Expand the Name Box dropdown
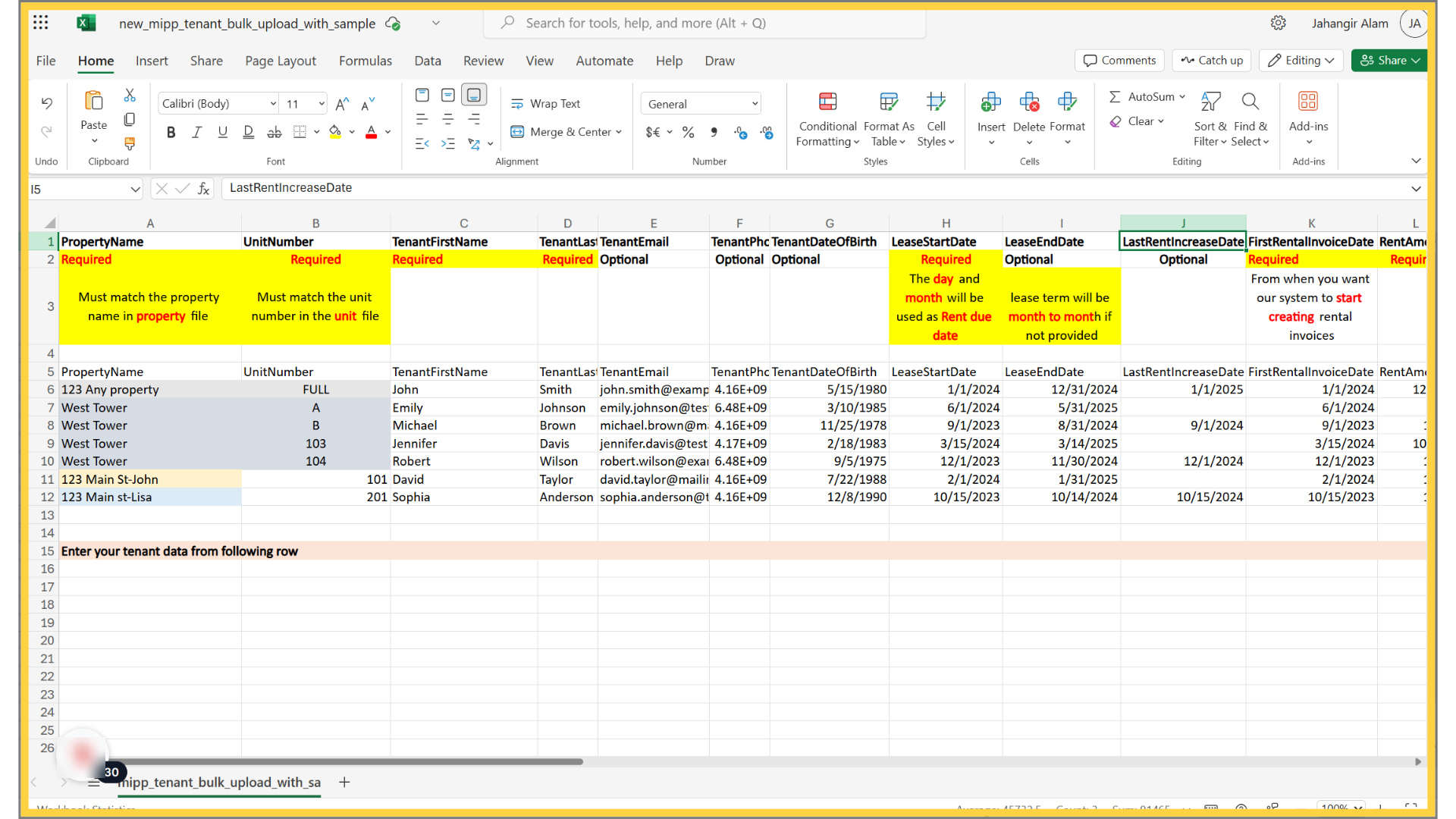Screen dimensions: 1456x819 135,189
